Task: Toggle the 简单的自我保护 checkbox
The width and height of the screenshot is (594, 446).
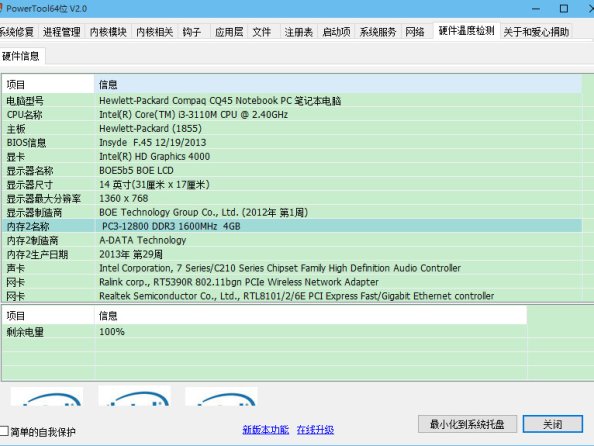Action: tap(4, 431)
